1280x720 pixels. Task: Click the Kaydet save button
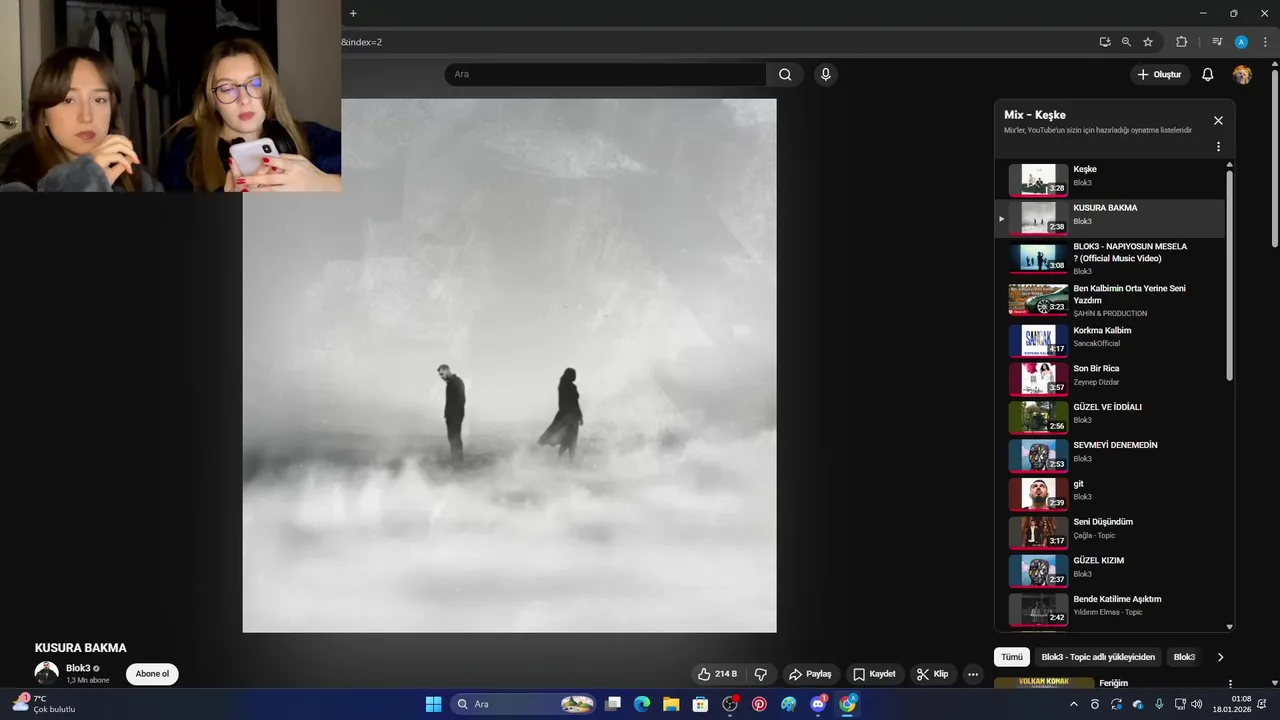[874, 674]
